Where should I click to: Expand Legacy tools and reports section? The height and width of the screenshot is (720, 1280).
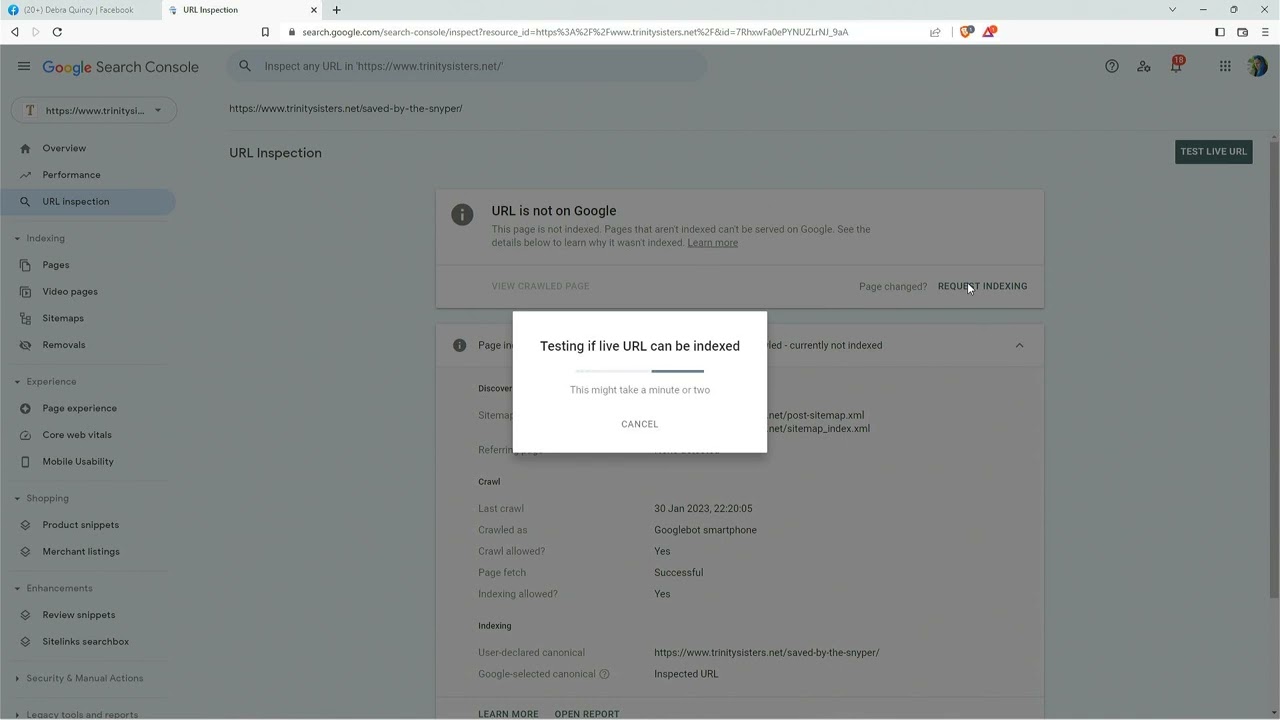point(17,714)
